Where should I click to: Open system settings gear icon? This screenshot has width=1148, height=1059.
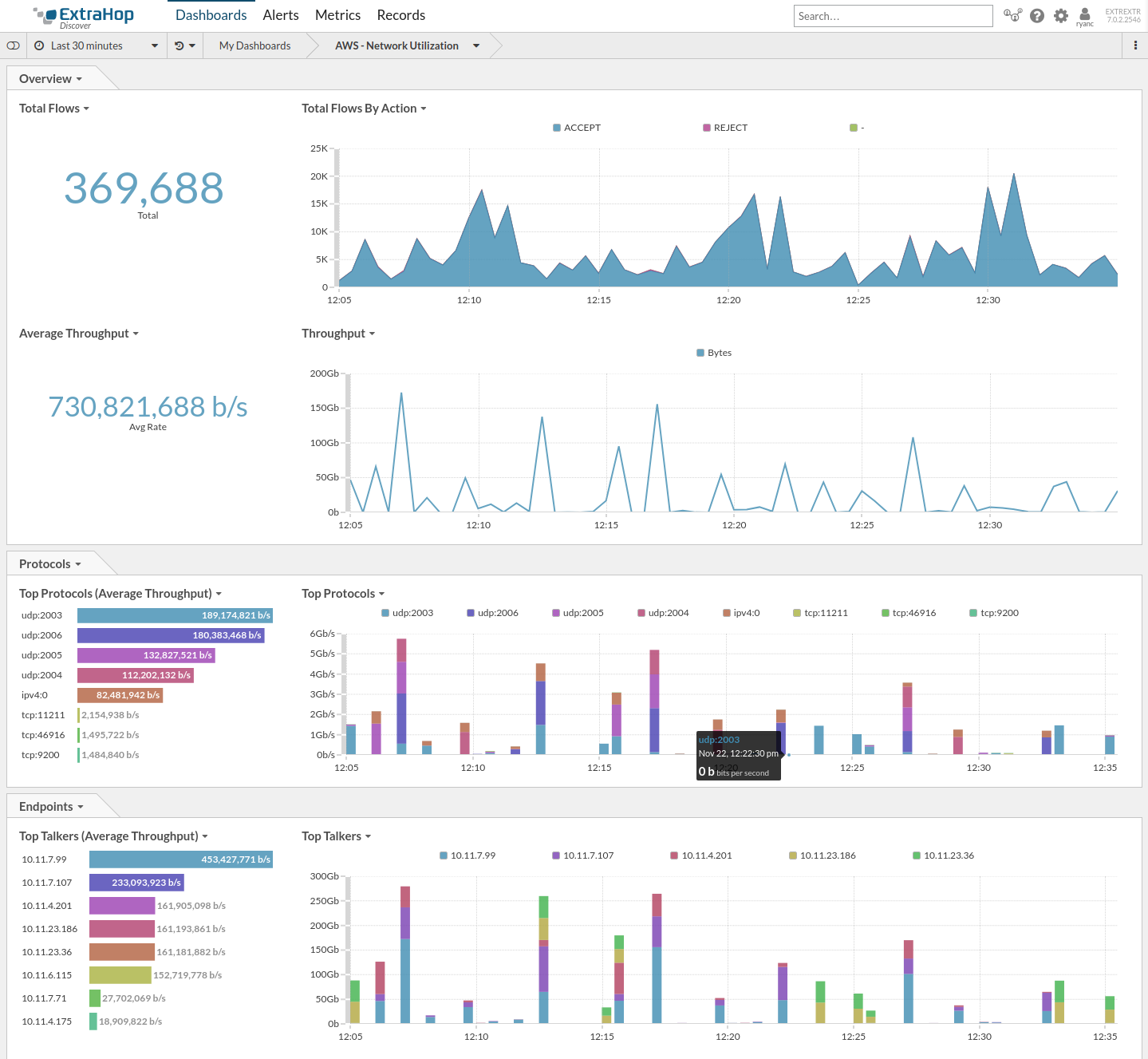click(x=1061, y=15)
